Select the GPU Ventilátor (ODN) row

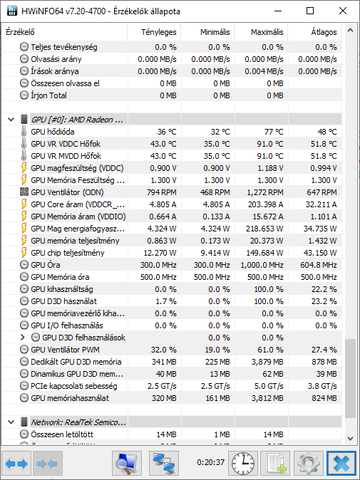[x=172, y=192]
